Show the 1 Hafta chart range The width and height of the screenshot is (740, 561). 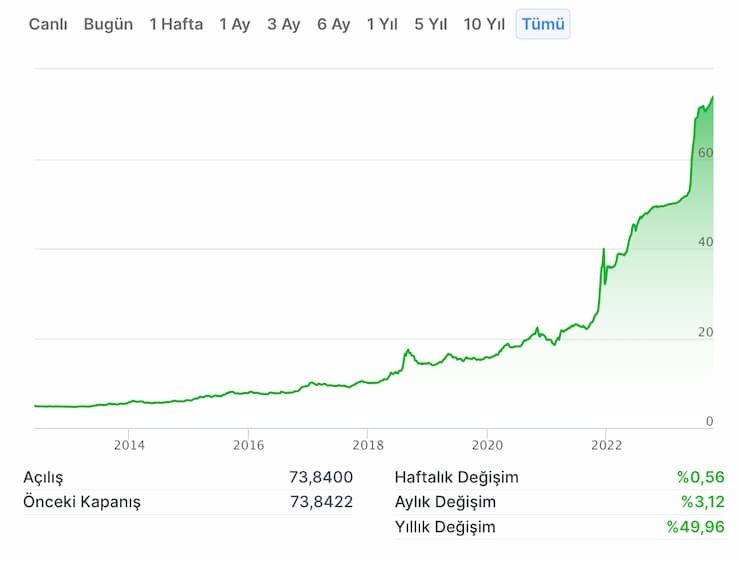click(x=176, y=24)
